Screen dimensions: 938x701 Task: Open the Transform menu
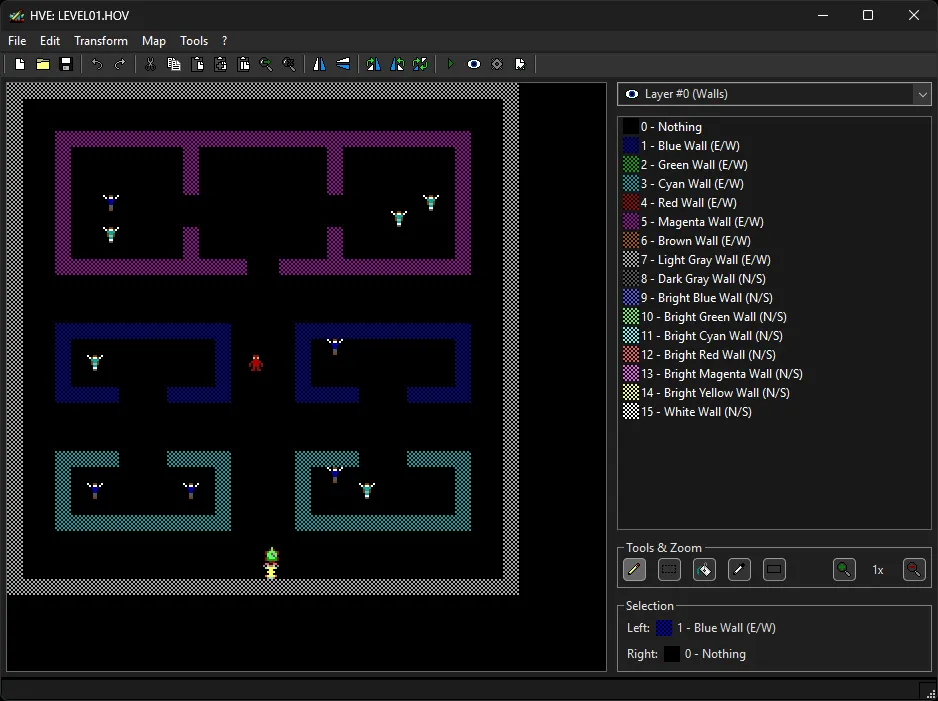pos(101,41)
